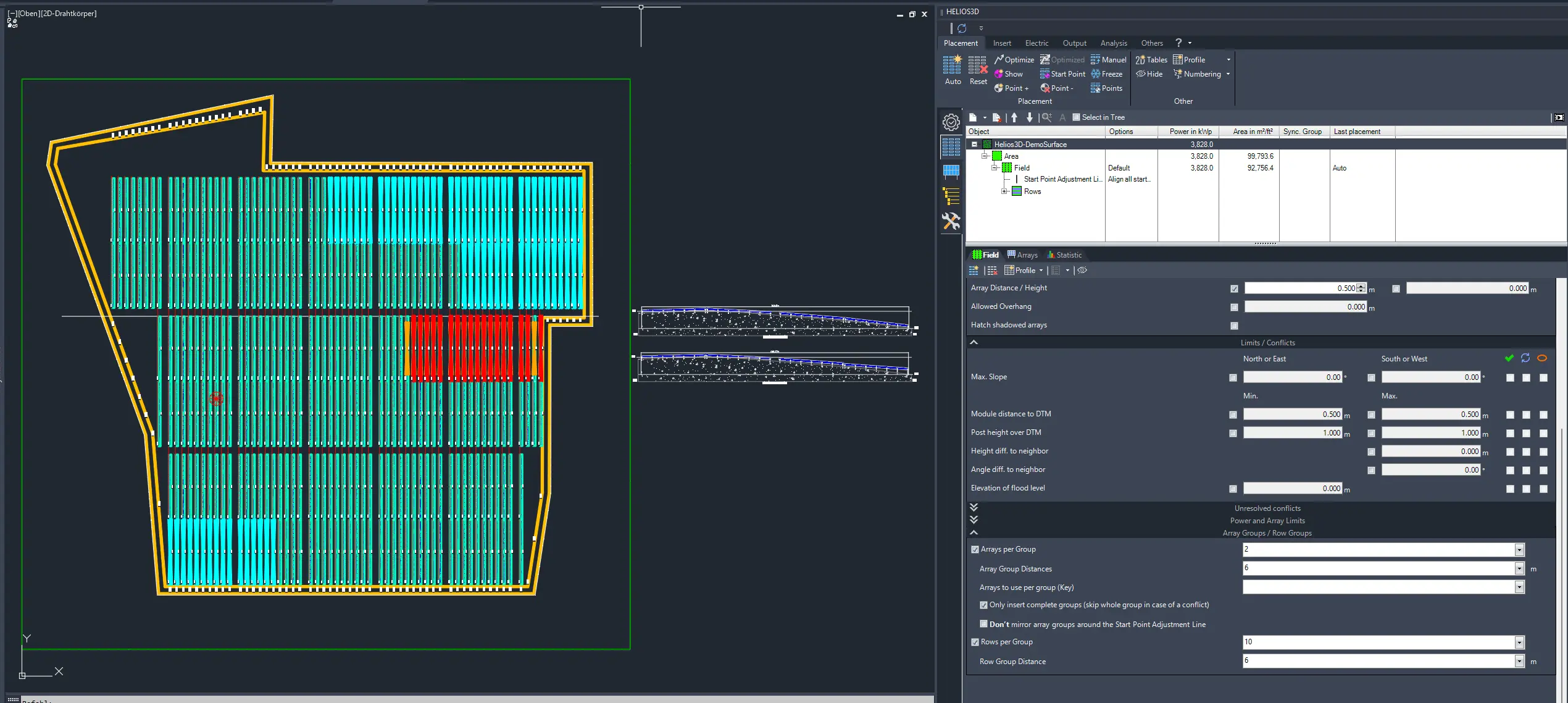The height and width of the screenshot is (703, 1568).
Task: Click the wrench and screwdriver sidebar icon
Action: [951, 221]
